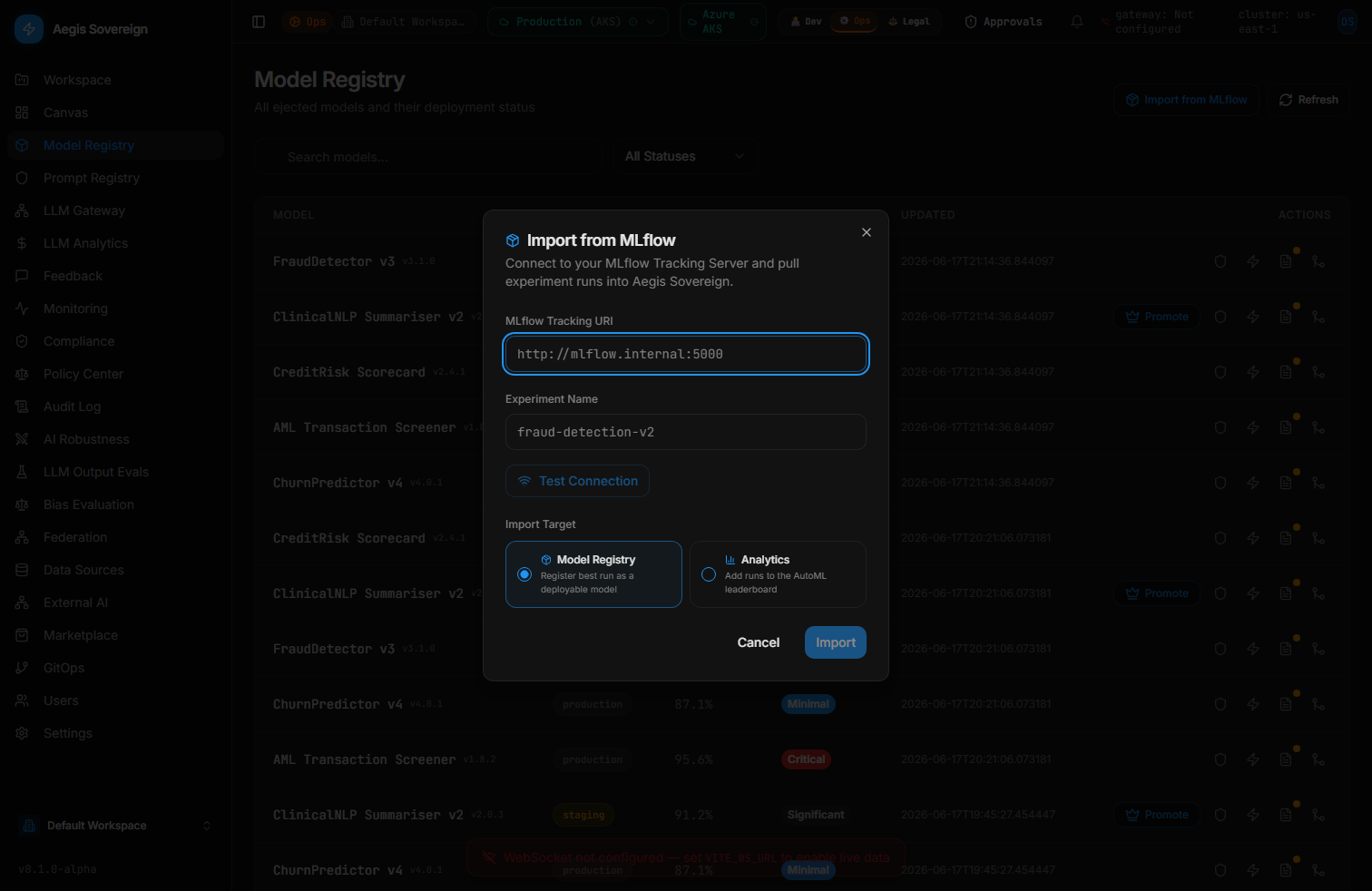This screenshot has height=891, width=1372.
Task: Click the Test Connection button
Action: (577, 481)
